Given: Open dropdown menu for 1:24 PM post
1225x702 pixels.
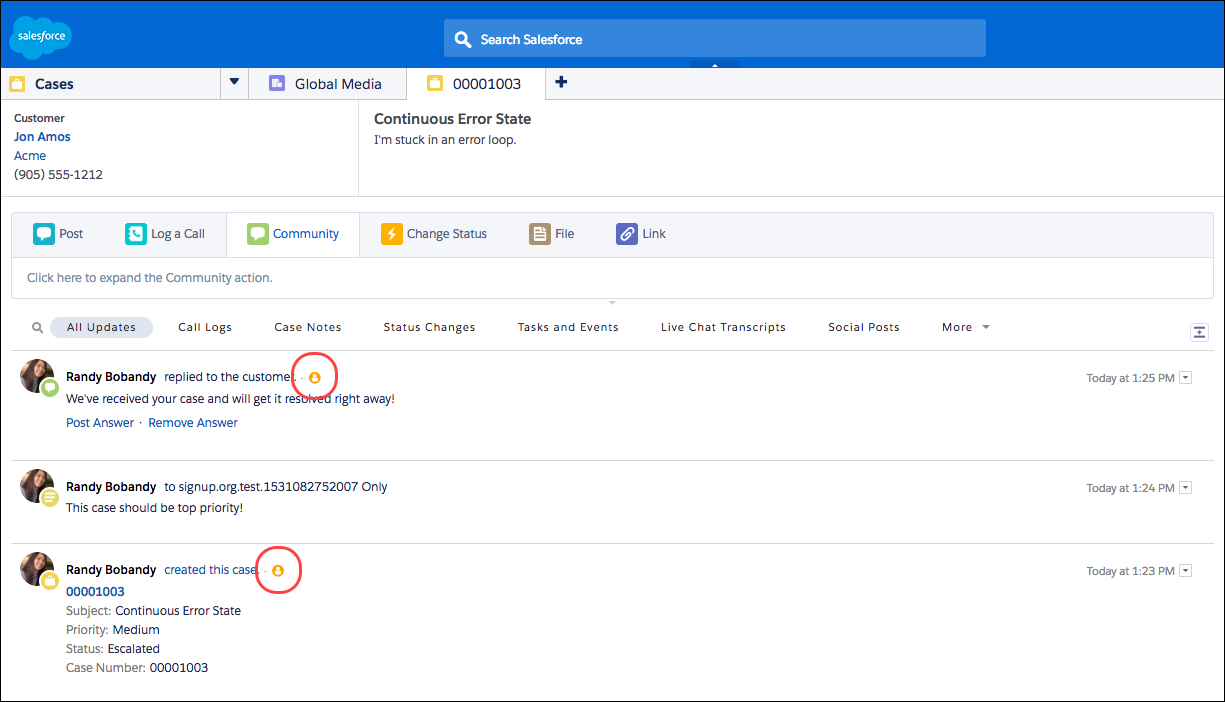Looking at the screenshot, I should [x=1186, y=488].
